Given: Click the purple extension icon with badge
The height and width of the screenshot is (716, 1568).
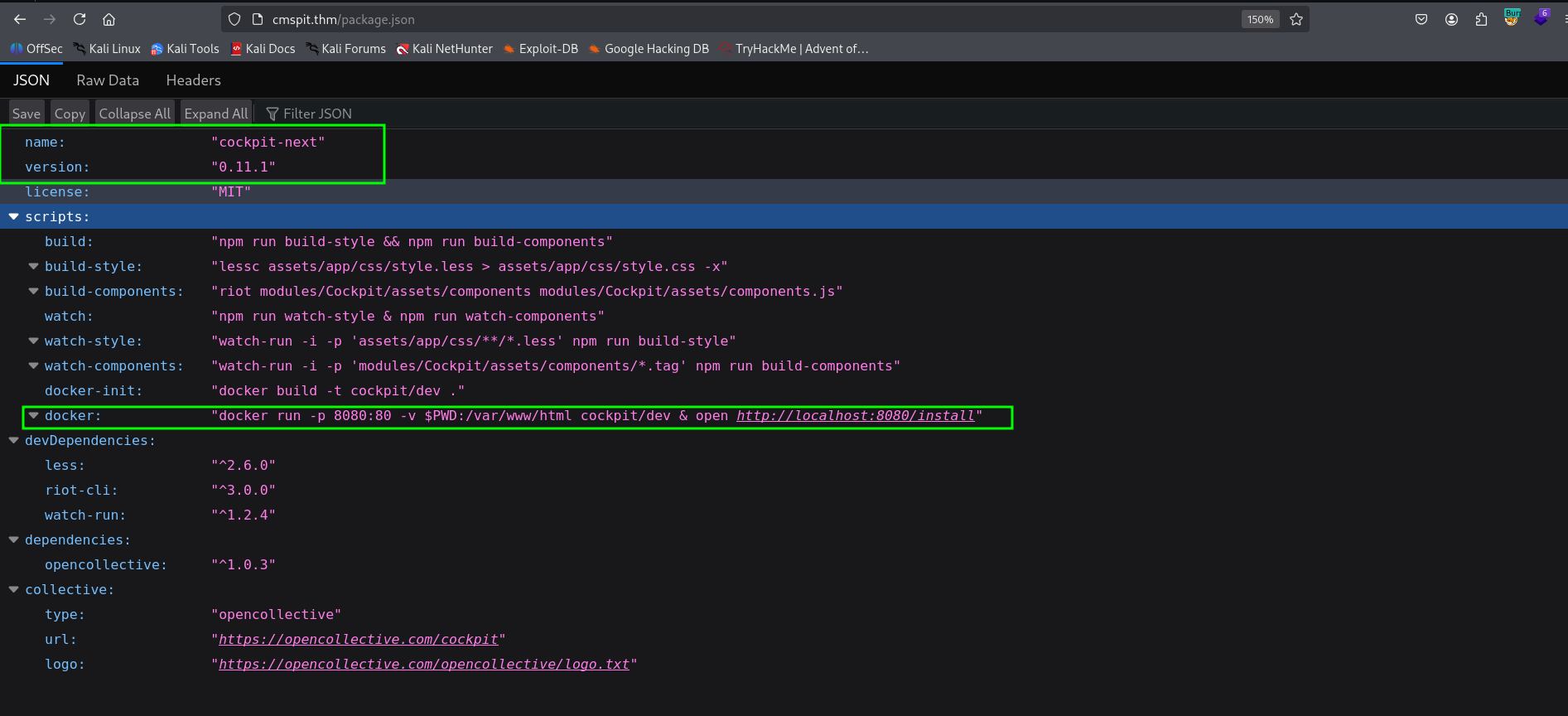Looking at the screenshot, I should [1541, 17].
